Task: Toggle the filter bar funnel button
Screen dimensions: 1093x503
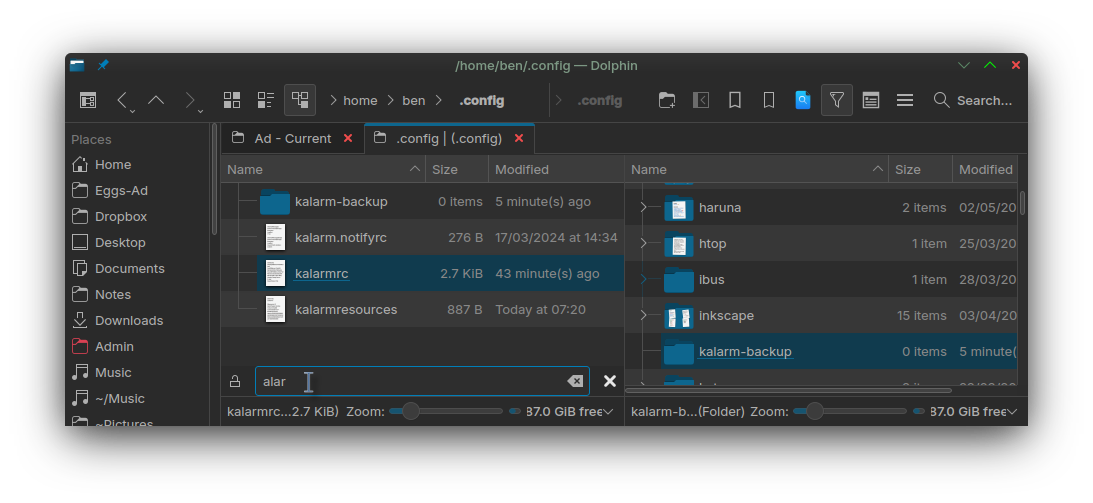Action: 836,100
